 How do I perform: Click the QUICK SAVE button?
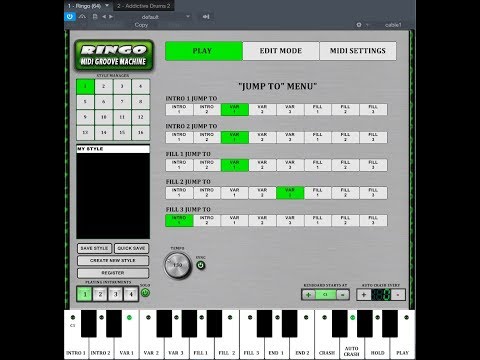click(131, 248)
